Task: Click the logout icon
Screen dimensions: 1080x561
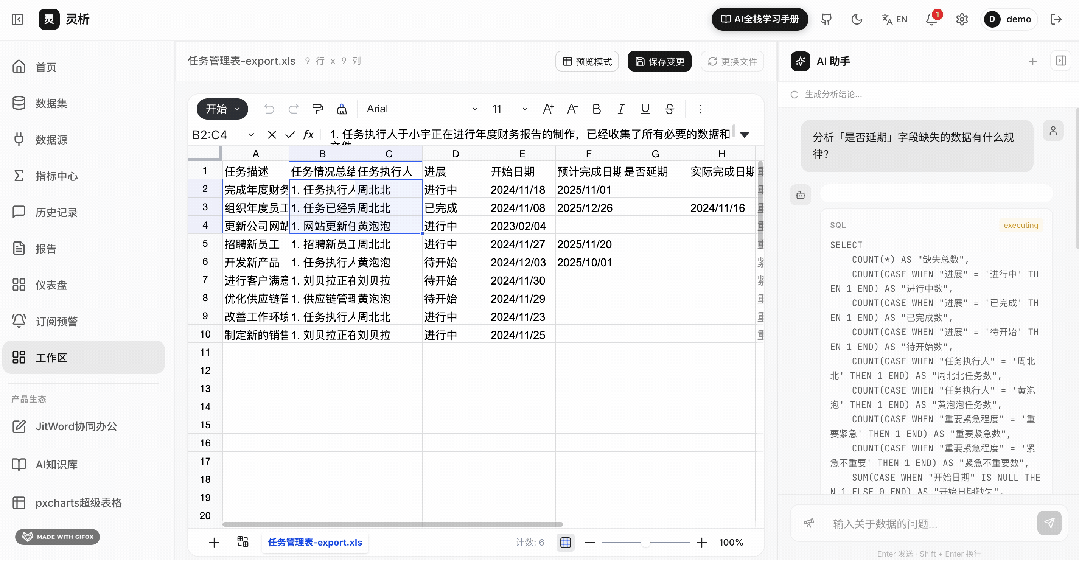Action: pos(1057,19)
